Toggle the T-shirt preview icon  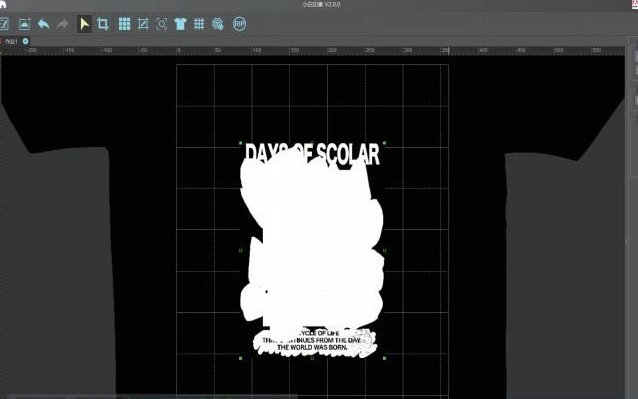[180, 24]
